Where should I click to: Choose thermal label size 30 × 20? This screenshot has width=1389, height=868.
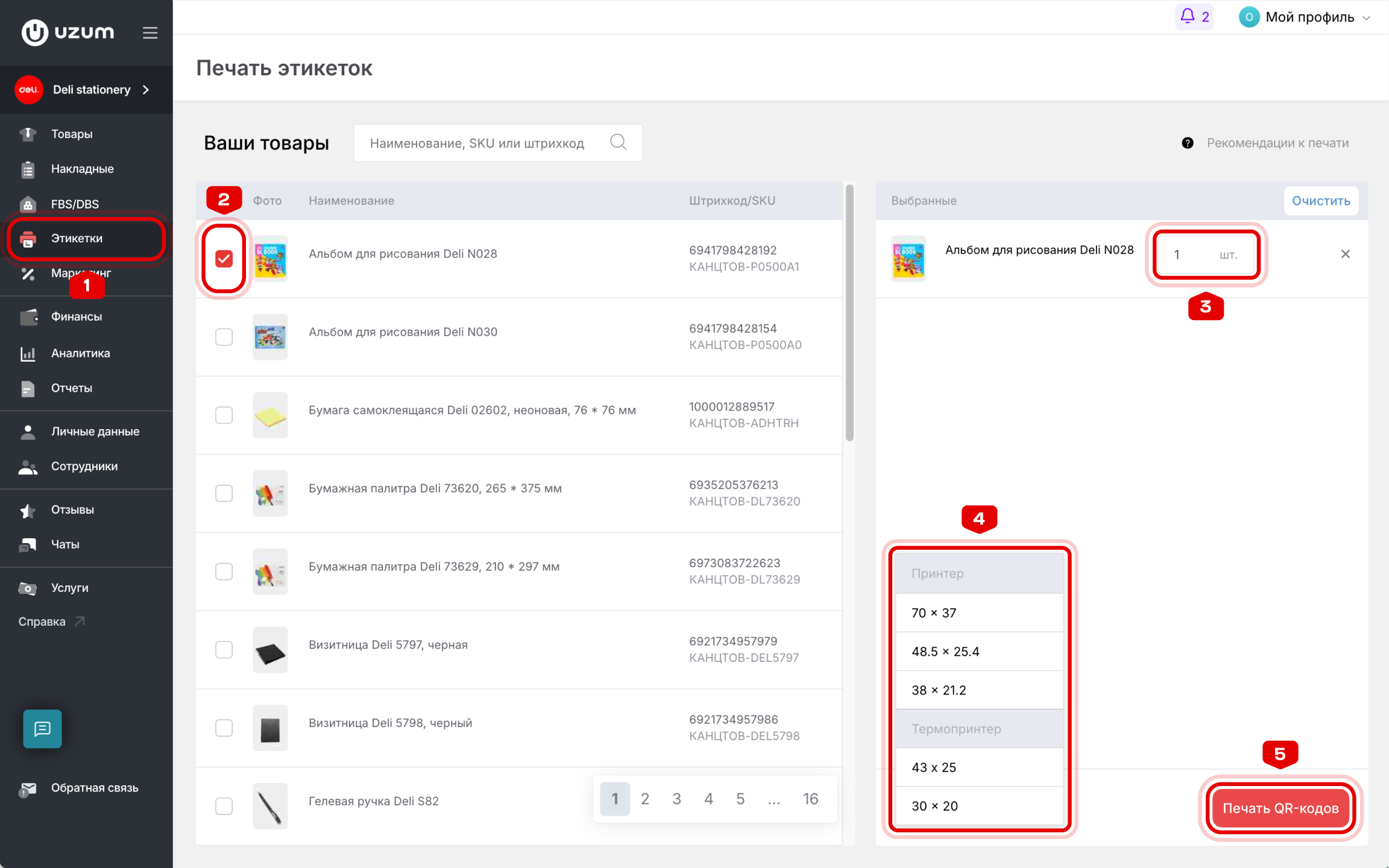(x=979, y=806)
